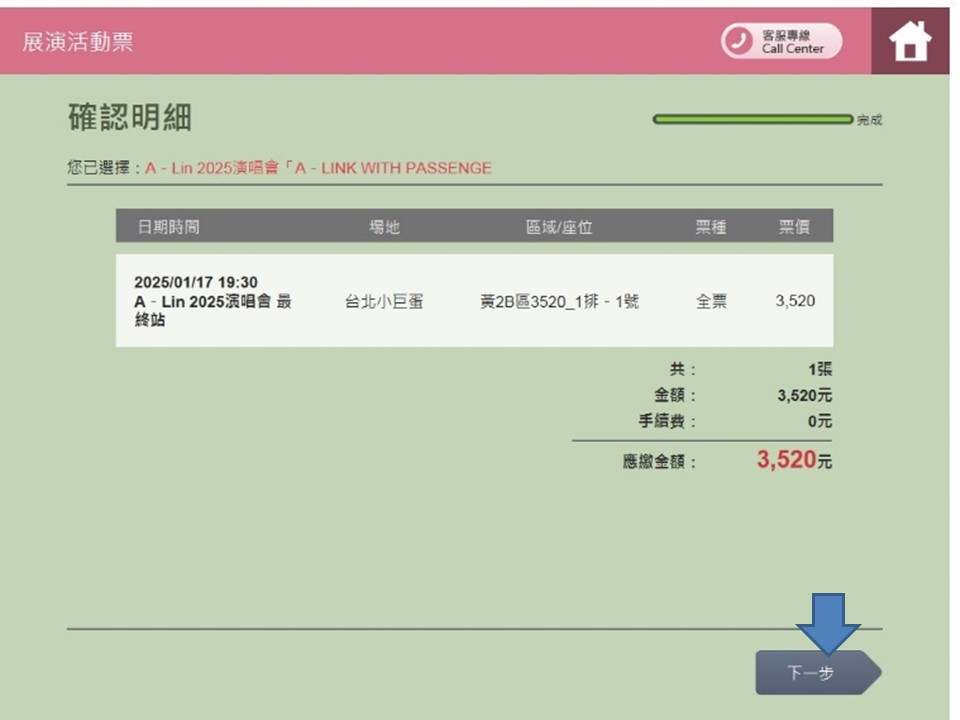Select the 展演活動票 header title
Screen dimensions: 960x720
78,42
